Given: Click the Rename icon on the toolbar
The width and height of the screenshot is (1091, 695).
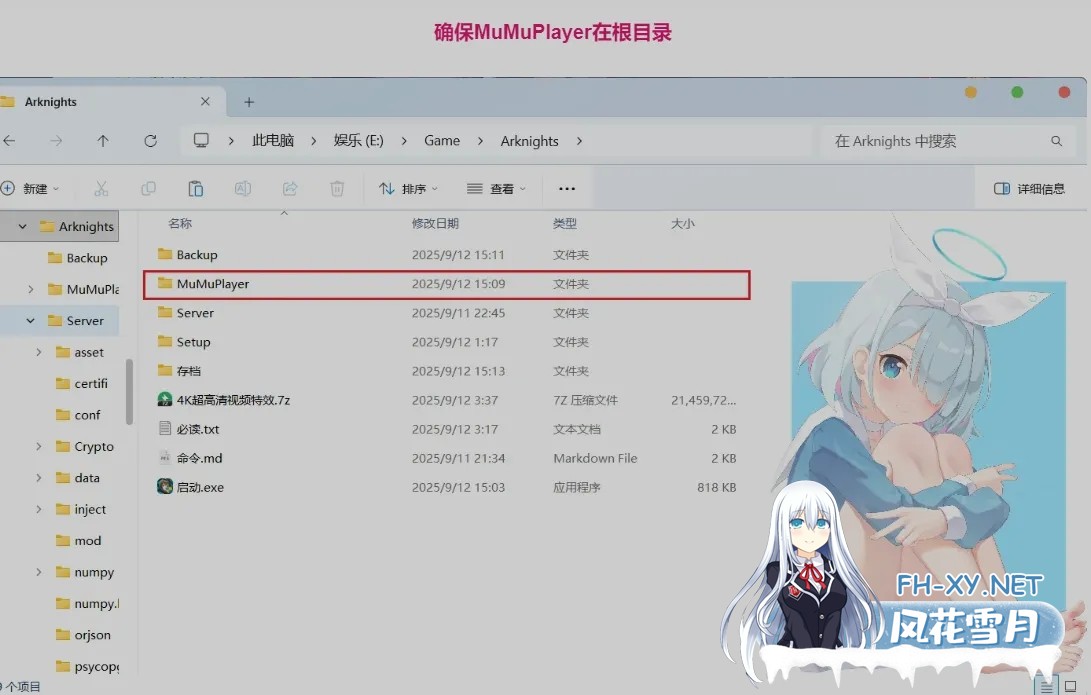Looking at the screenshot, I should [243, 188].
